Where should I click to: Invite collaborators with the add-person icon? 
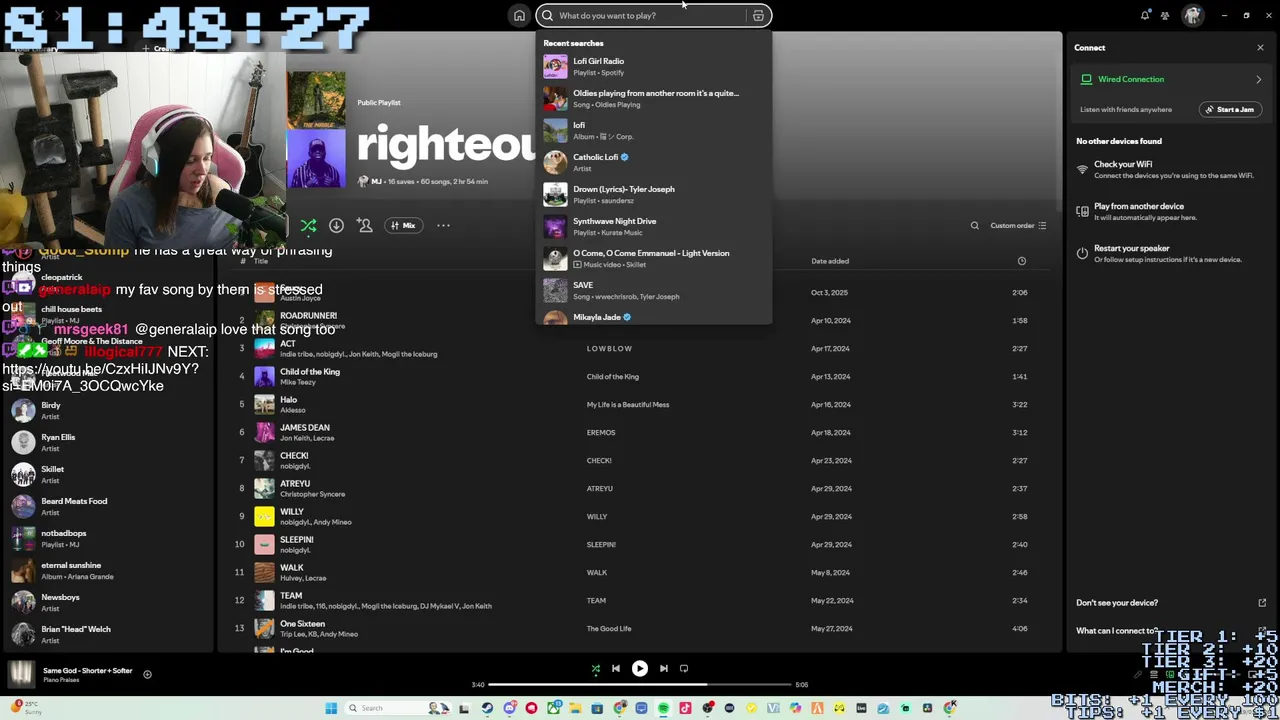pyautogui.click(x=364, y=225)
